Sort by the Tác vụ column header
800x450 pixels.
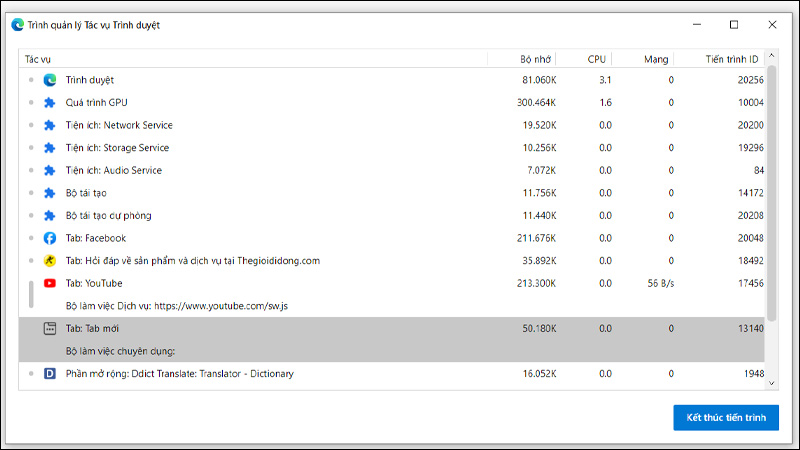253,59
